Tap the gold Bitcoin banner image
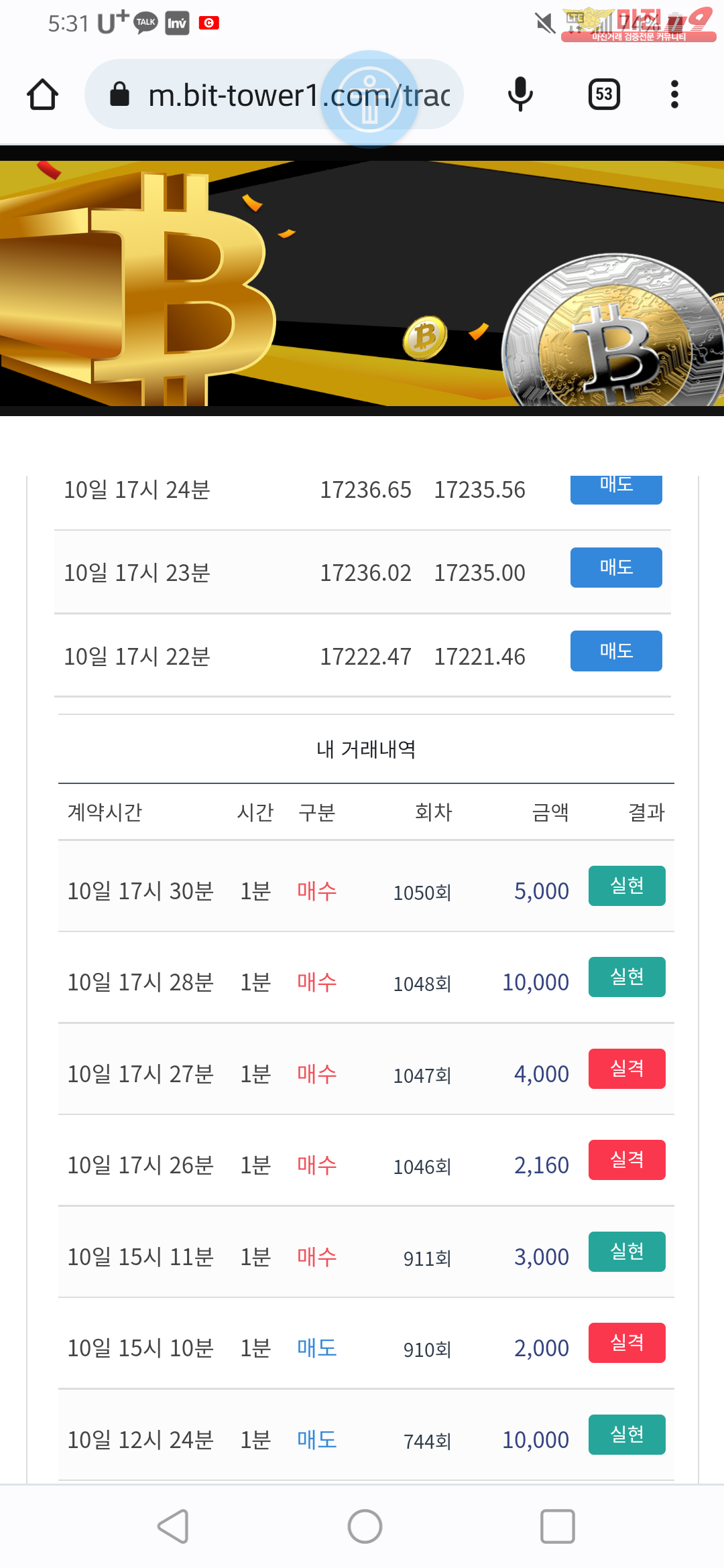Viewport: 724px width, 1568px height. 362,283
